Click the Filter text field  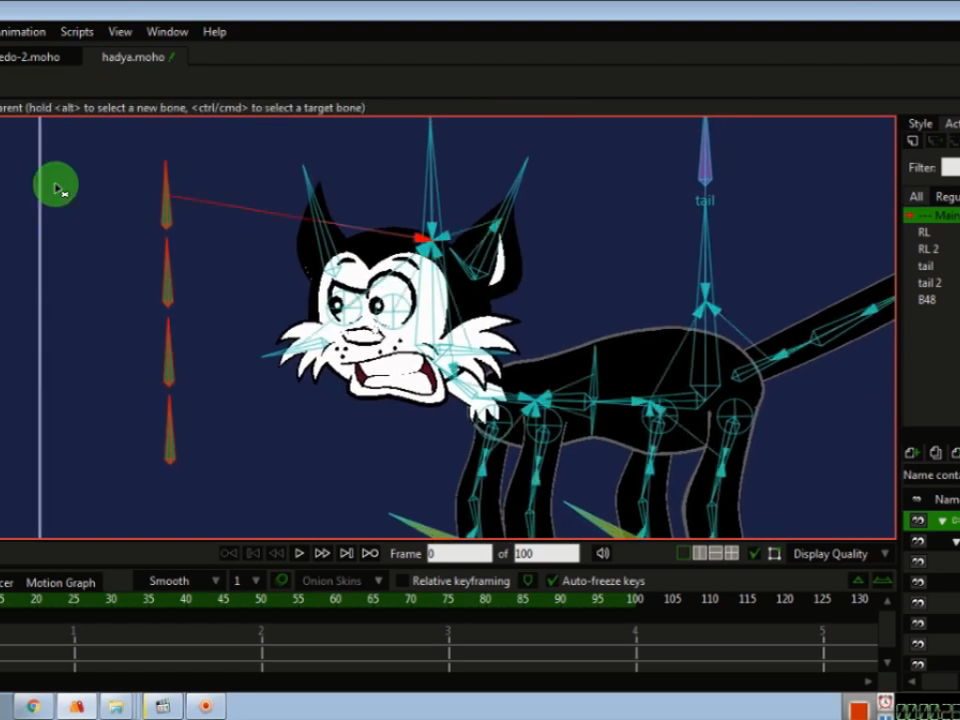(x=950, y=167)
